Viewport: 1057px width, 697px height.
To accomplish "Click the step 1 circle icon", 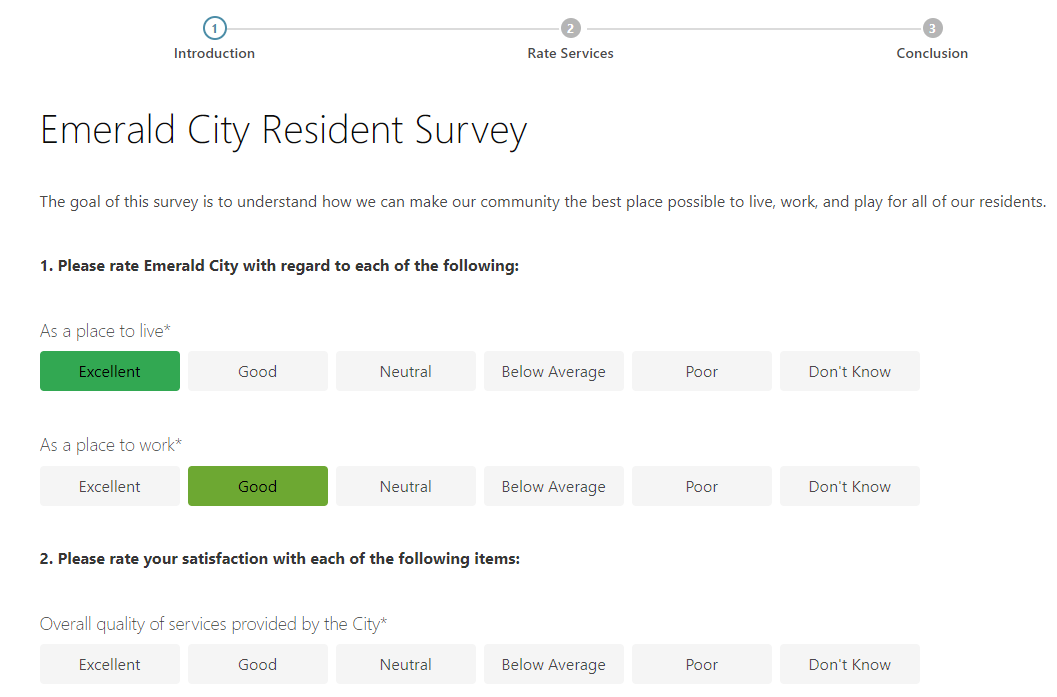I will (214, 28).
